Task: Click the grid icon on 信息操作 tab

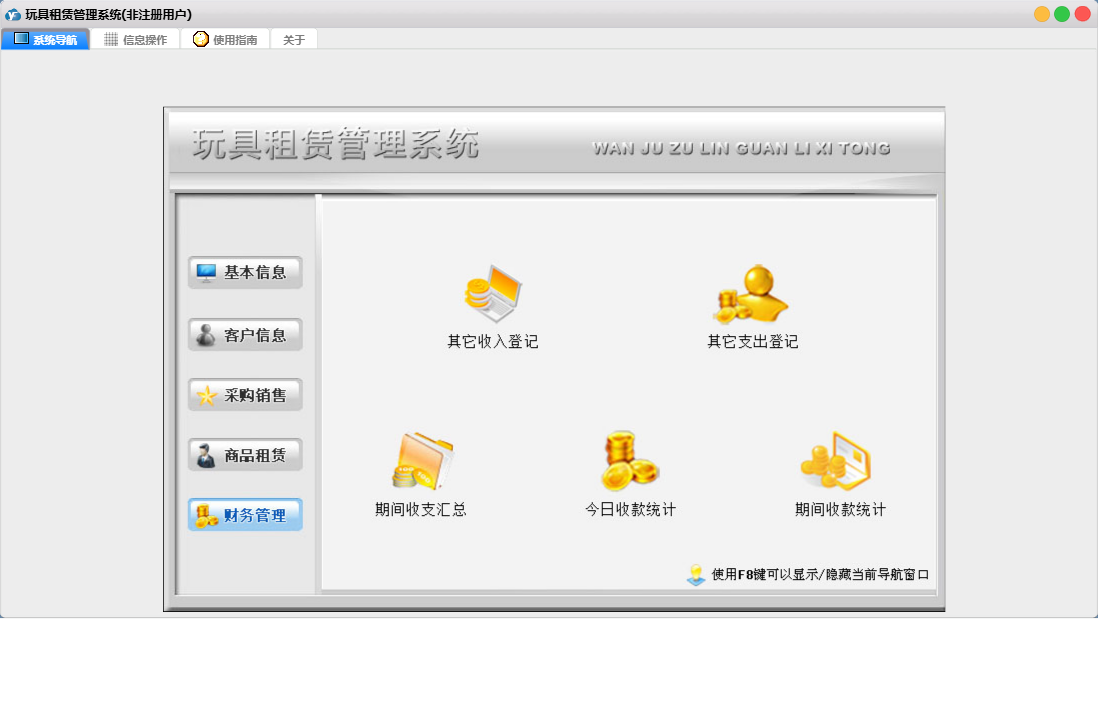Action: click(x=111, y=39)
